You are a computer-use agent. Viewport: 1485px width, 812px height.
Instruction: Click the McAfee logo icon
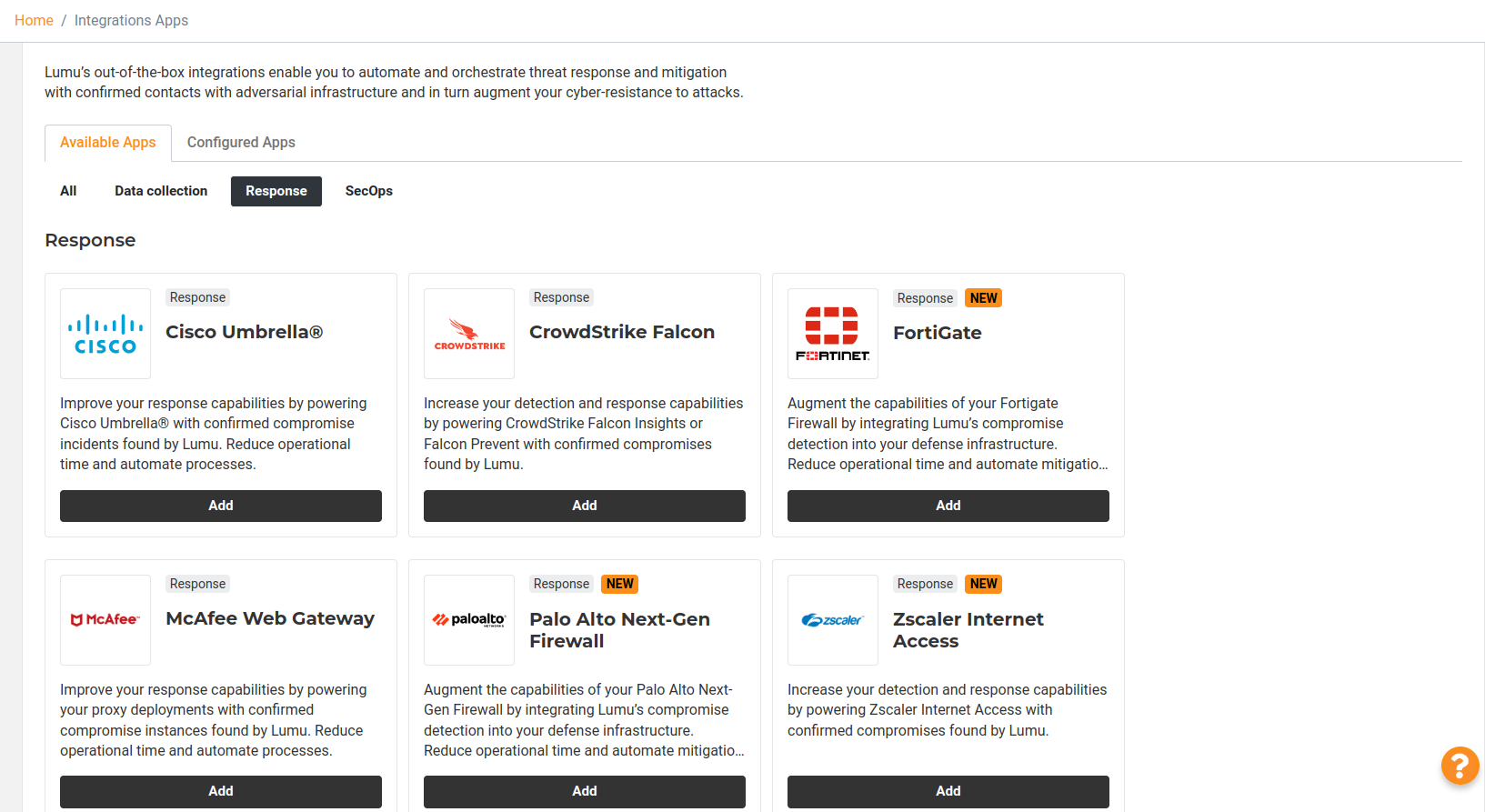click(105, 620)
